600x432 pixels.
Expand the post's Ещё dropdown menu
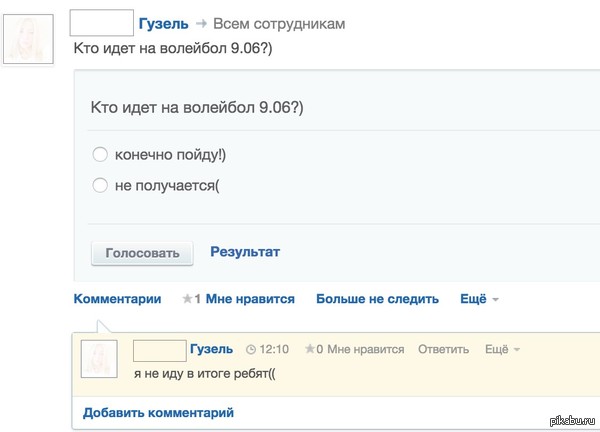[x=479, y=298]
